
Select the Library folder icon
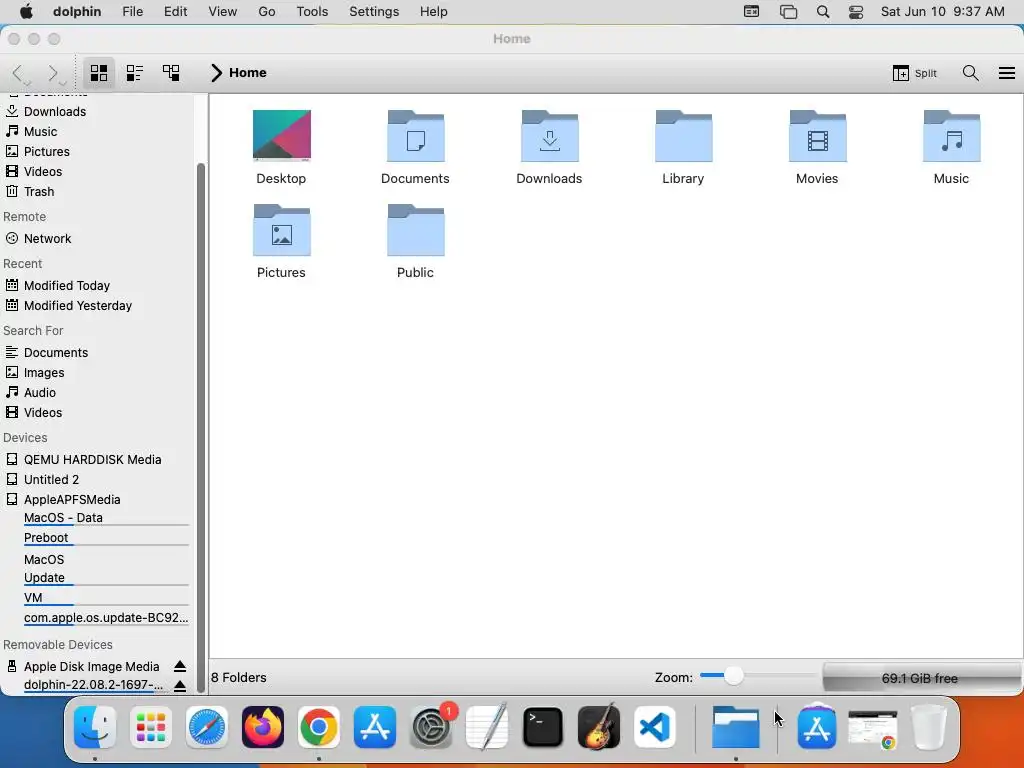coord(683,135)
